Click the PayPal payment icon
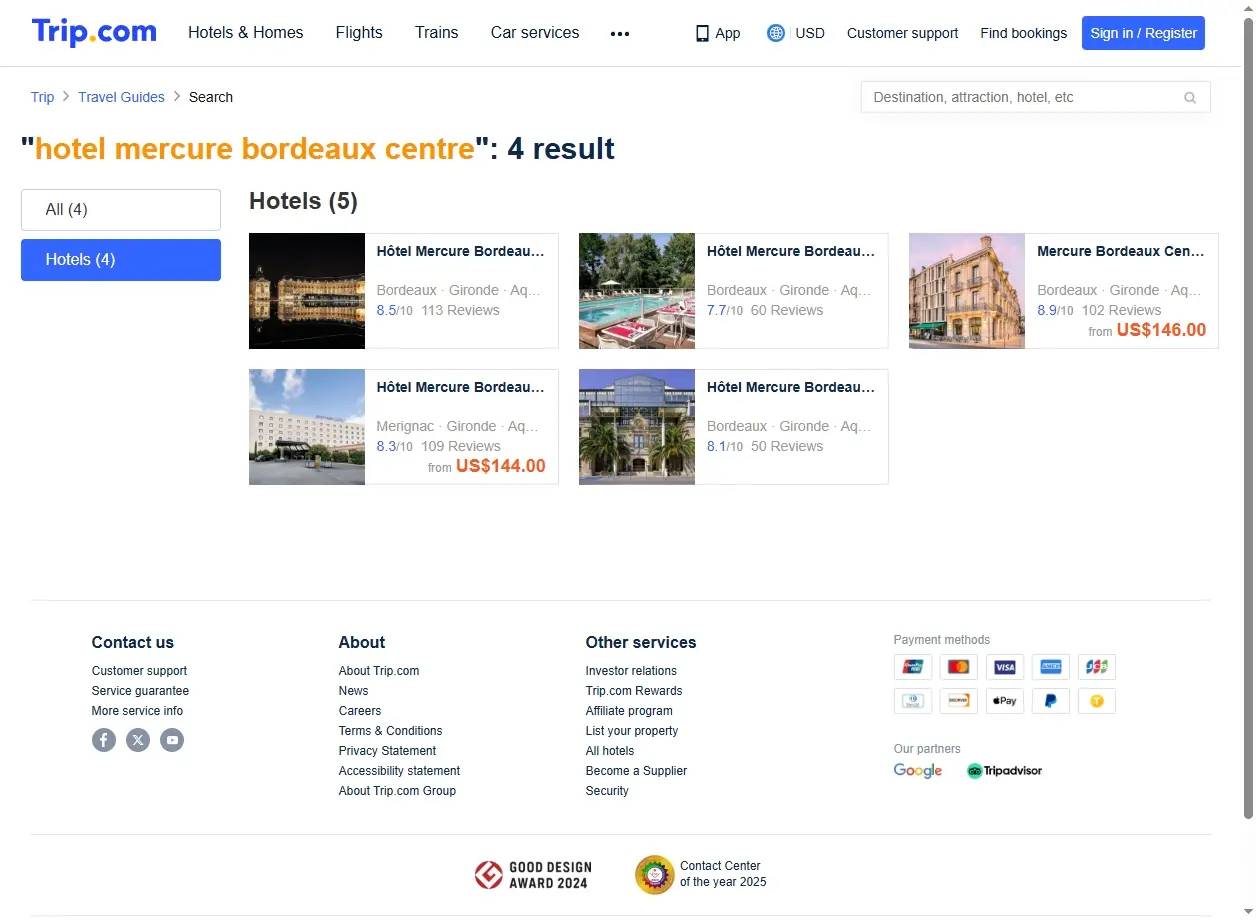The image size is (1256, 921). [1051, 701]
